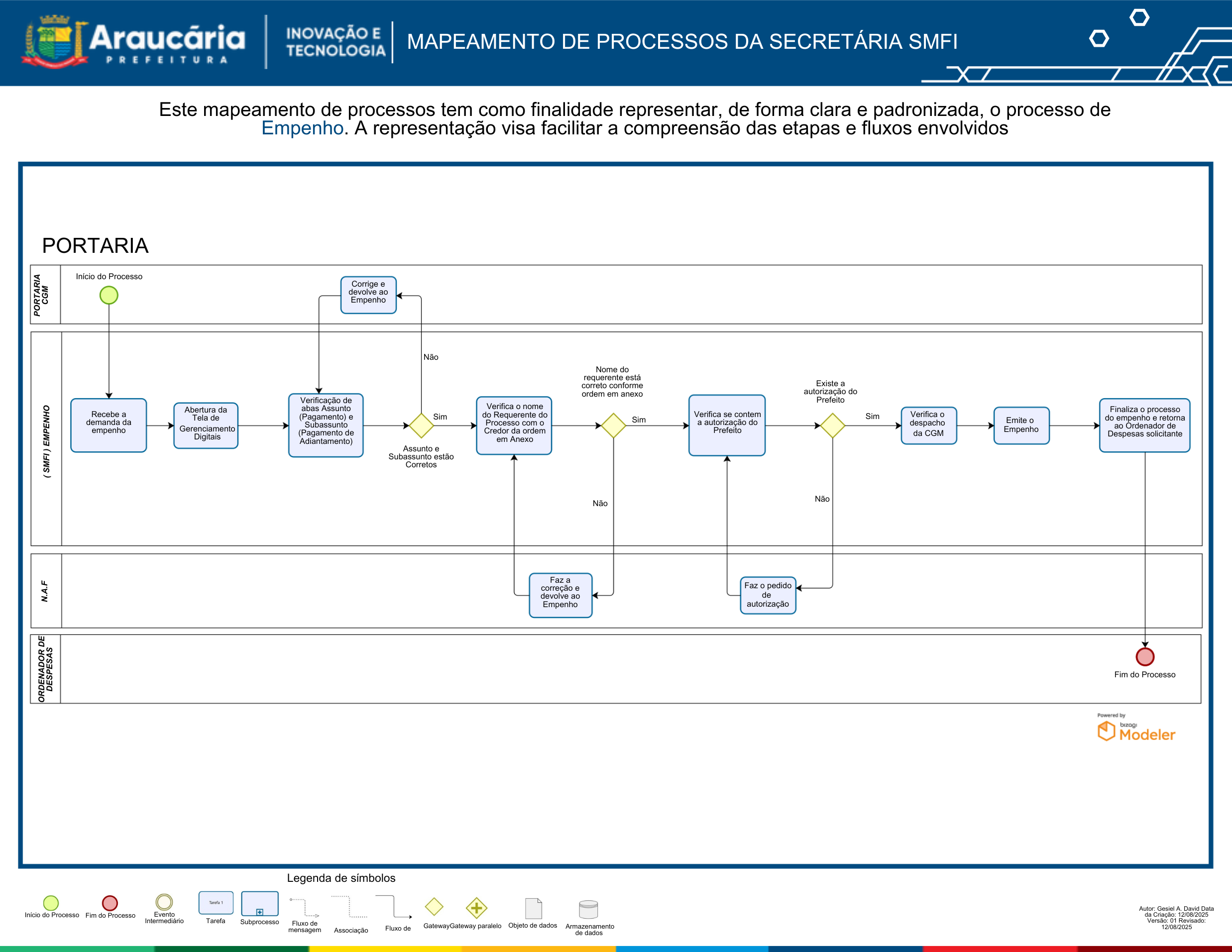Click the N.A.F lane header

(x=46, y=591)
